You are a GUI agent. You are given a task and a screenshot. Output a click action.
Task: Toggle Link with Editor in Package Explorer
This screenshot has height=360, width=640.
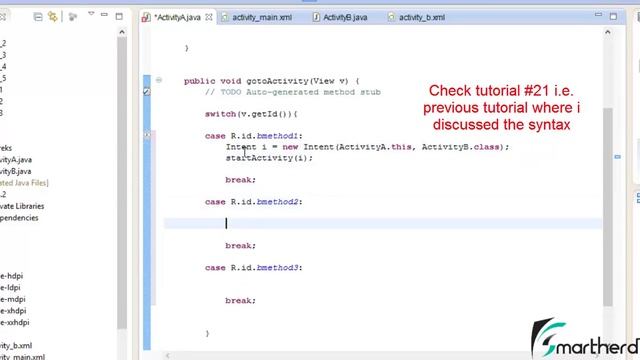53,17
